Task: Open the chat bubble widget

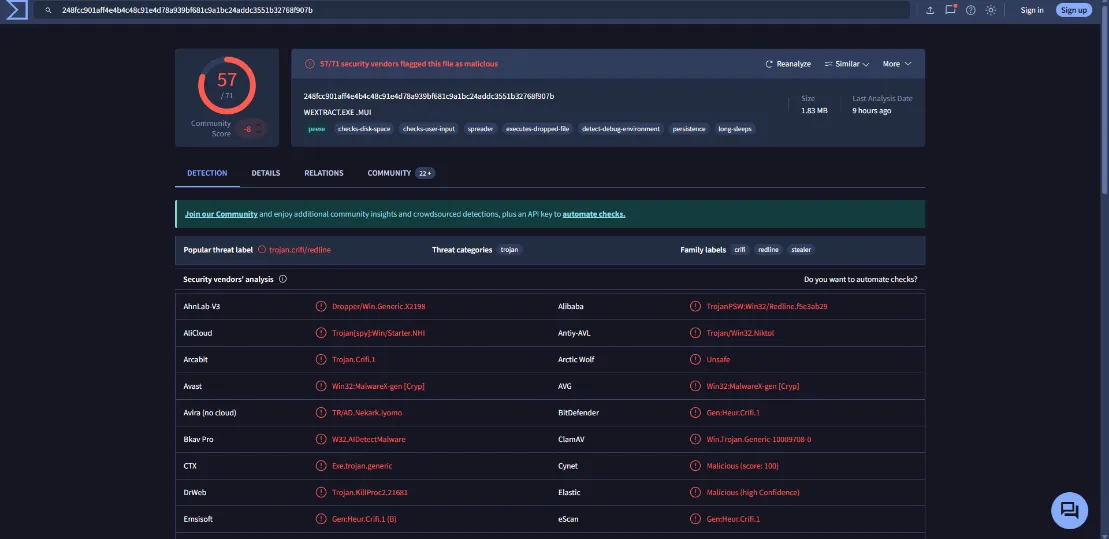Action: click(1069, 510)
